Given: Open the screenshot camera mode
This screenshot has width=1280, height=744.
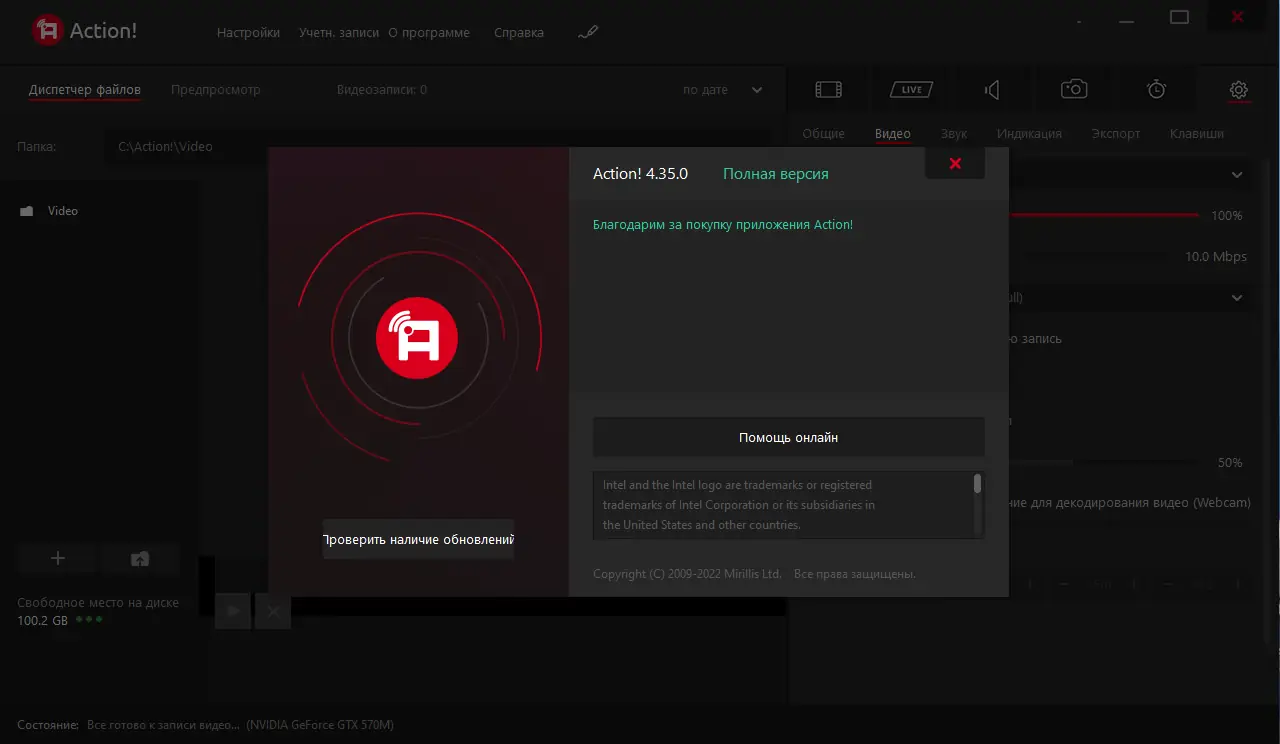Looking at the screenshot, I should point(1074,89).
